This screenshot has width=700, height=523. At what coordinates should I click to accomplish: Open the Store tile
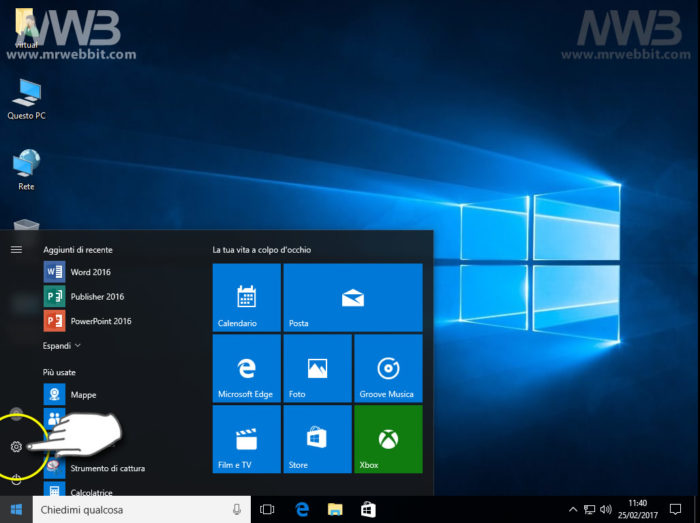click(x=317, y=439)
